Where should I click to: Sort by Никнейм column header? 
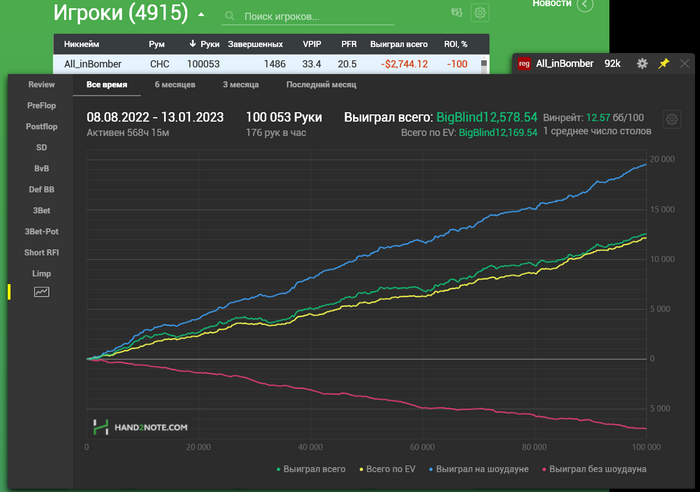click(x=82, y=44)
